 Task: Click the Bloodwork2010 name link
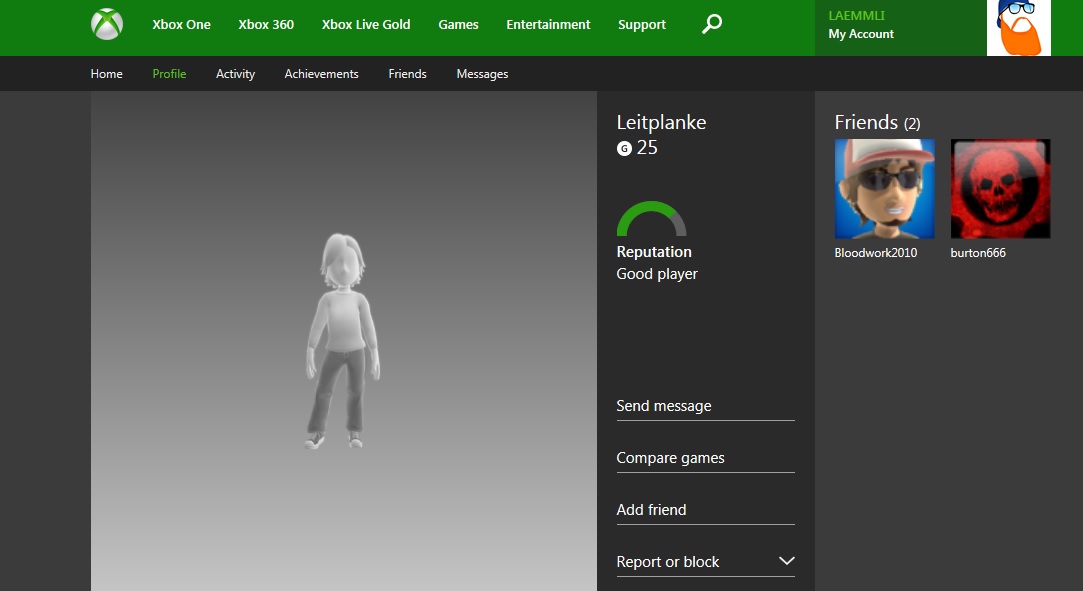tap(875, 253)
